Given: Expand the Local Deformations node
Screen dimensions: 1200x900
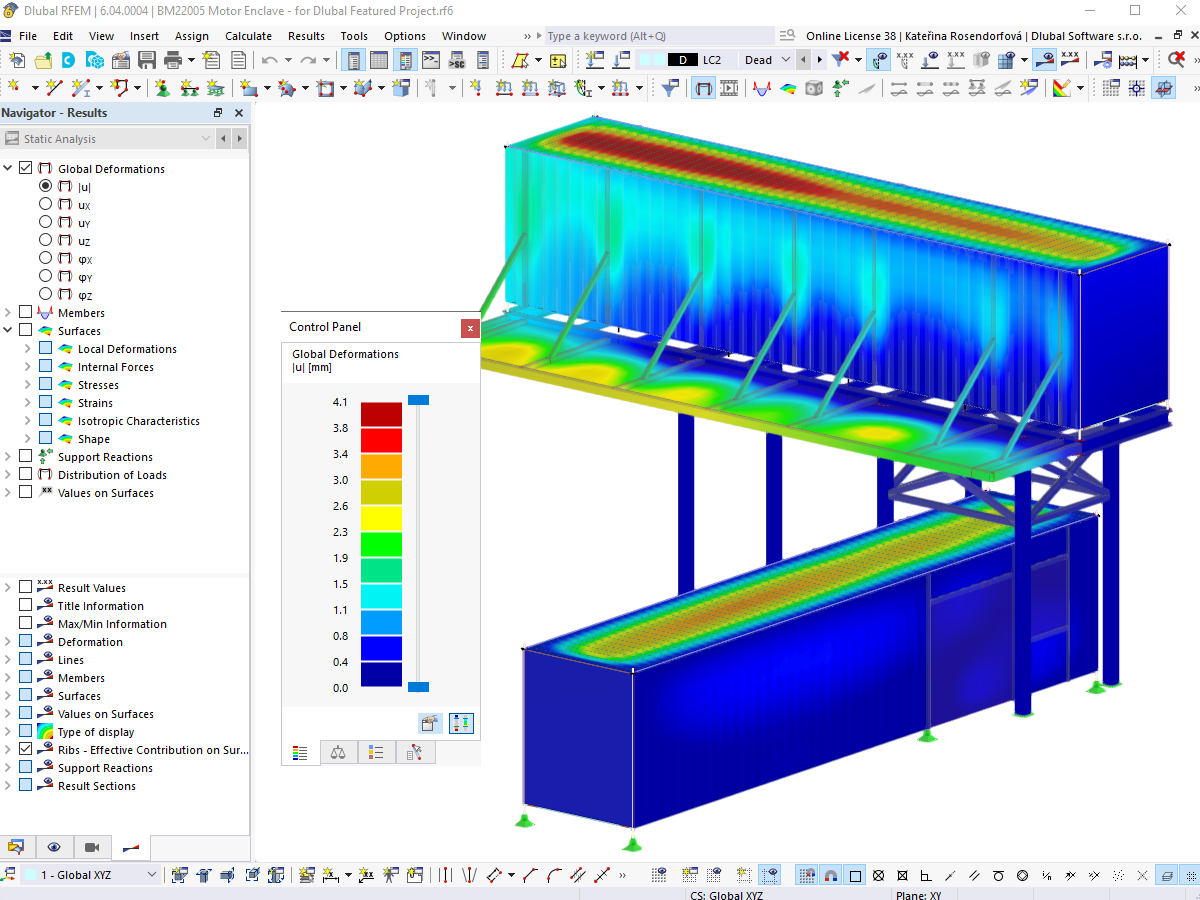Looking at the screenshot, I should click(x=28, y=348).
